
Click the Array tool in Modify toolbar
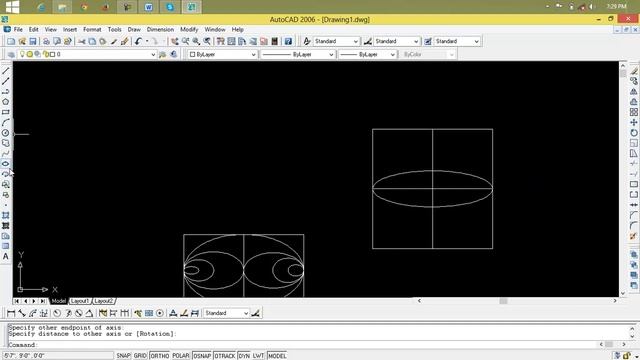[x=633, y=112]
